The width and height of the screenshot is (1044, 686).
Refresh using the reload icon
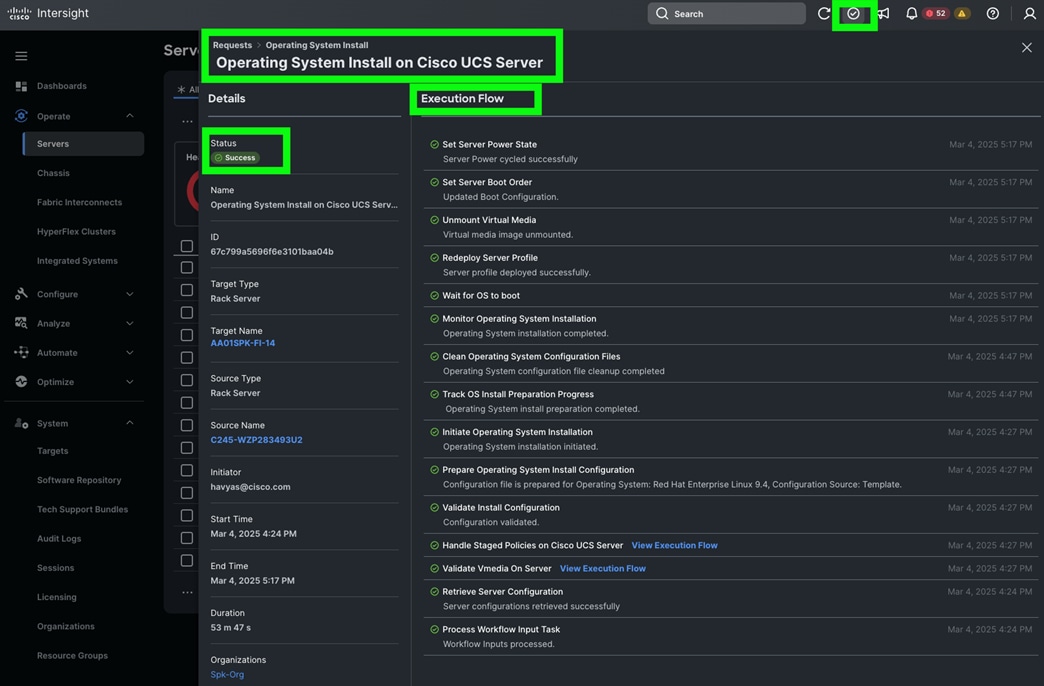[x=824, y=13]
